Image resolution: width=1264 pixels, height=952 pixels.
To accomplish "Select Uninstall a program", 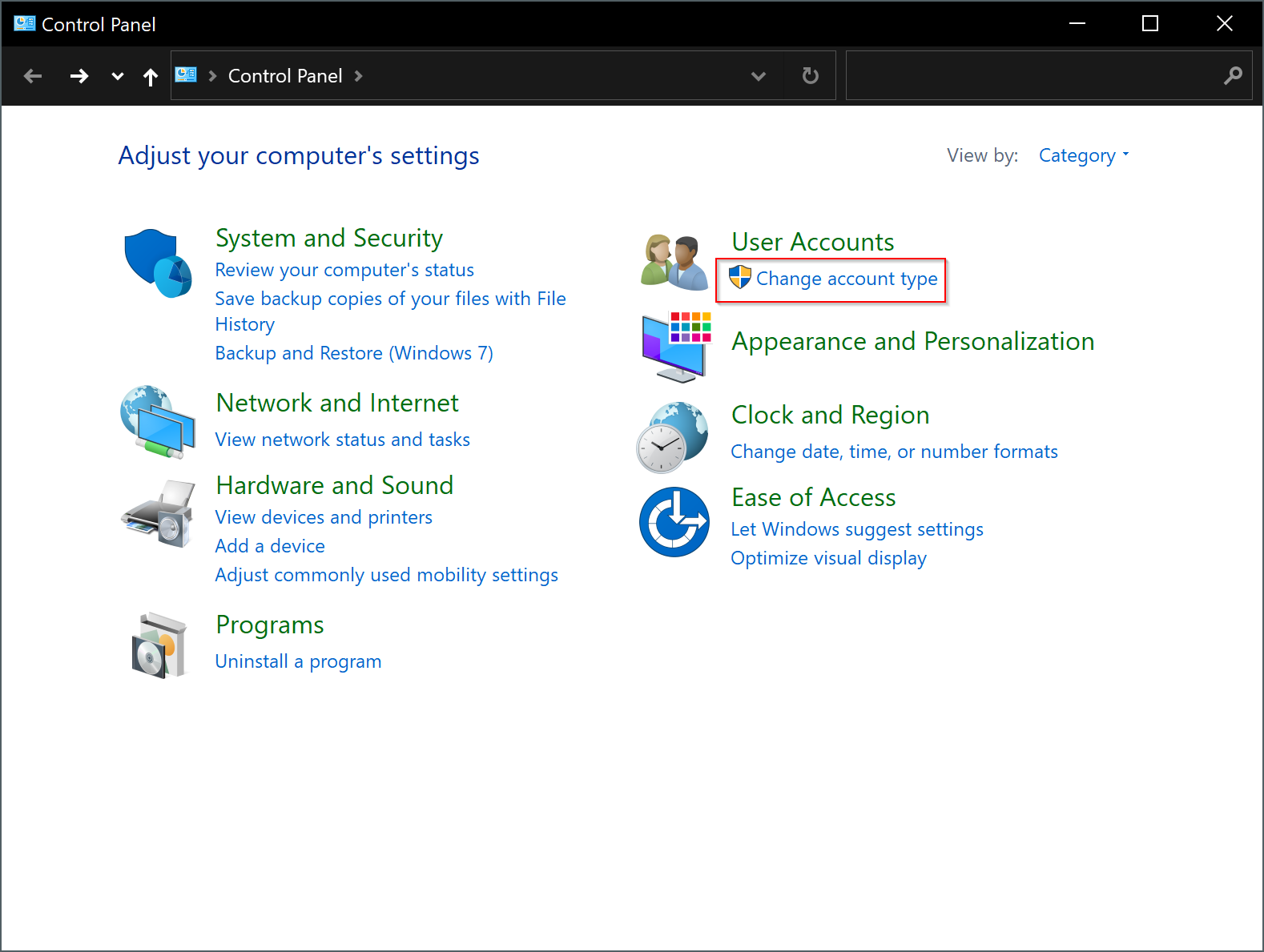I will [298, 661].
